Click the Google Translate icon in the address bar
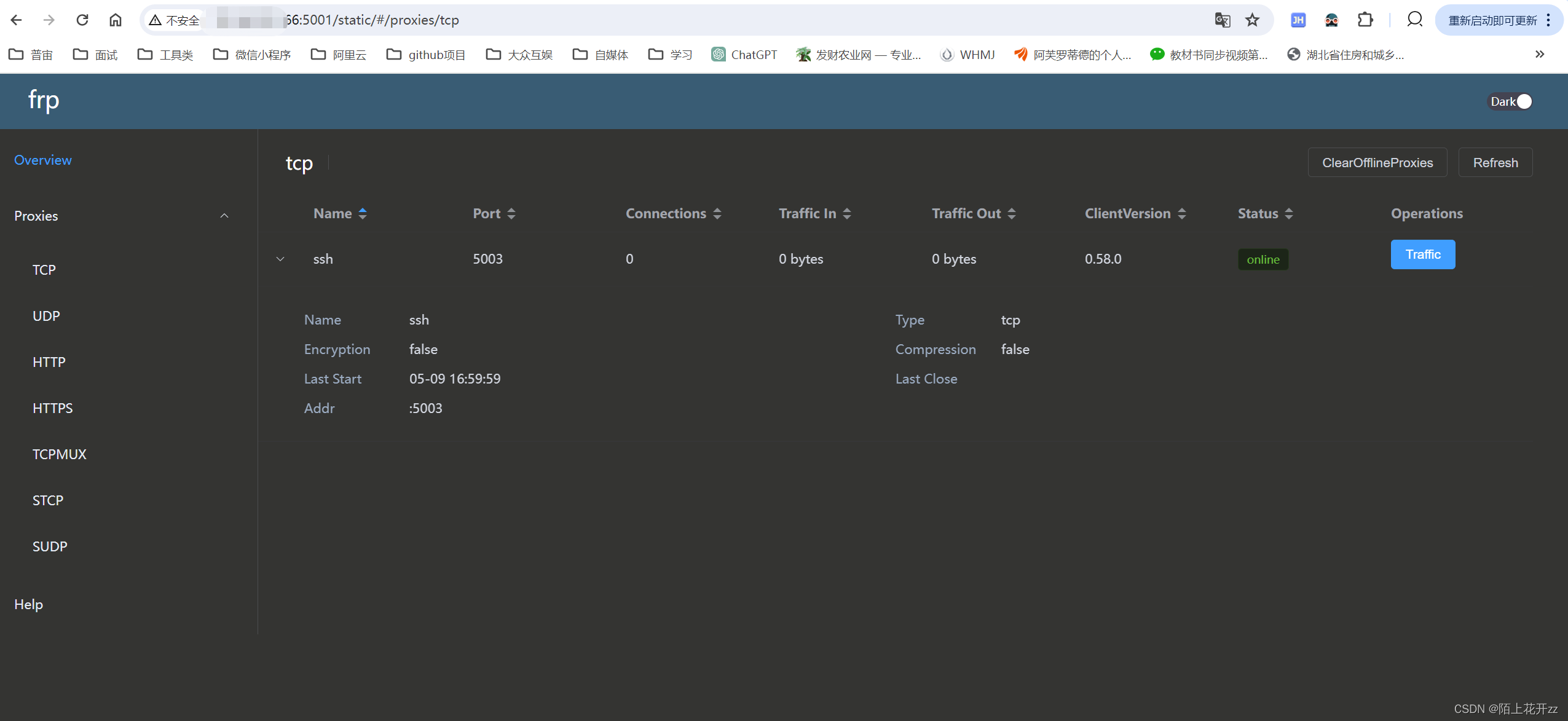 [1222, 20]
